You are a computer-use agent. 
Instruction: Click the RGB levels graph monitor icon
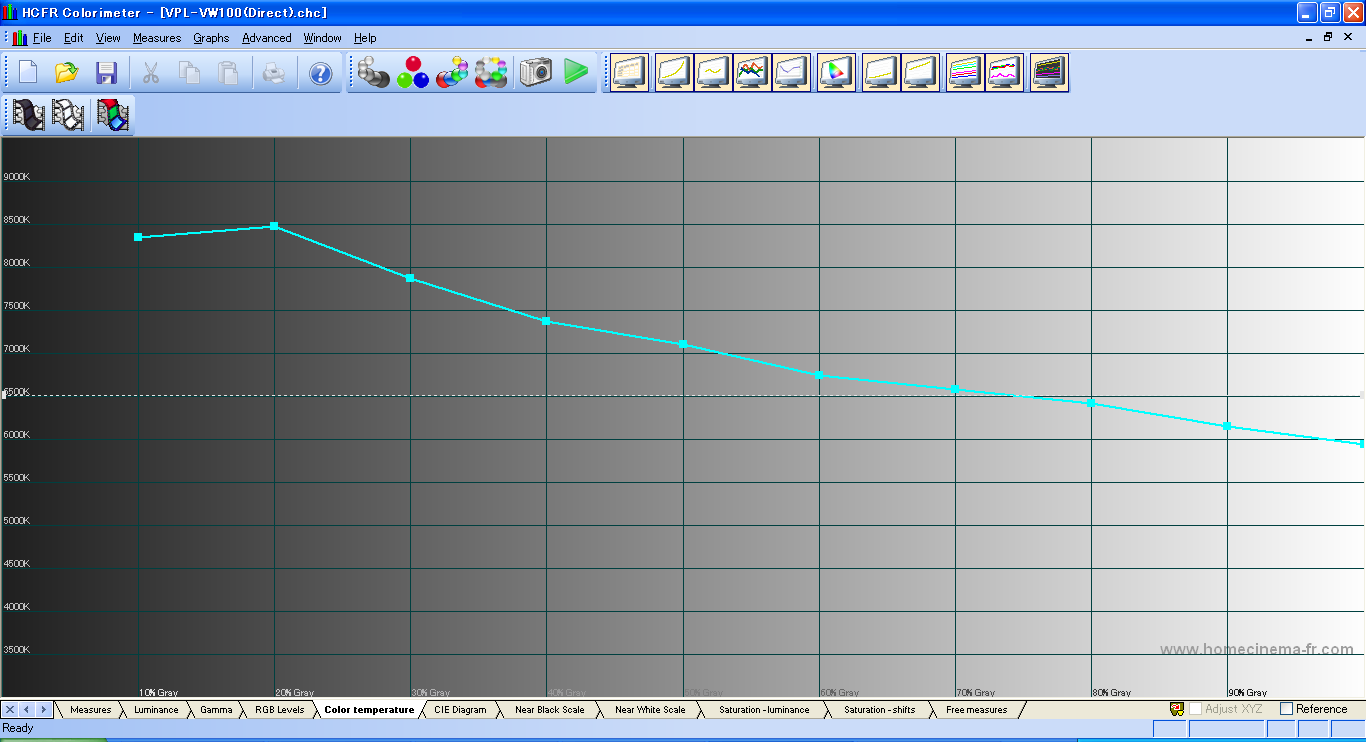point(752,72)
